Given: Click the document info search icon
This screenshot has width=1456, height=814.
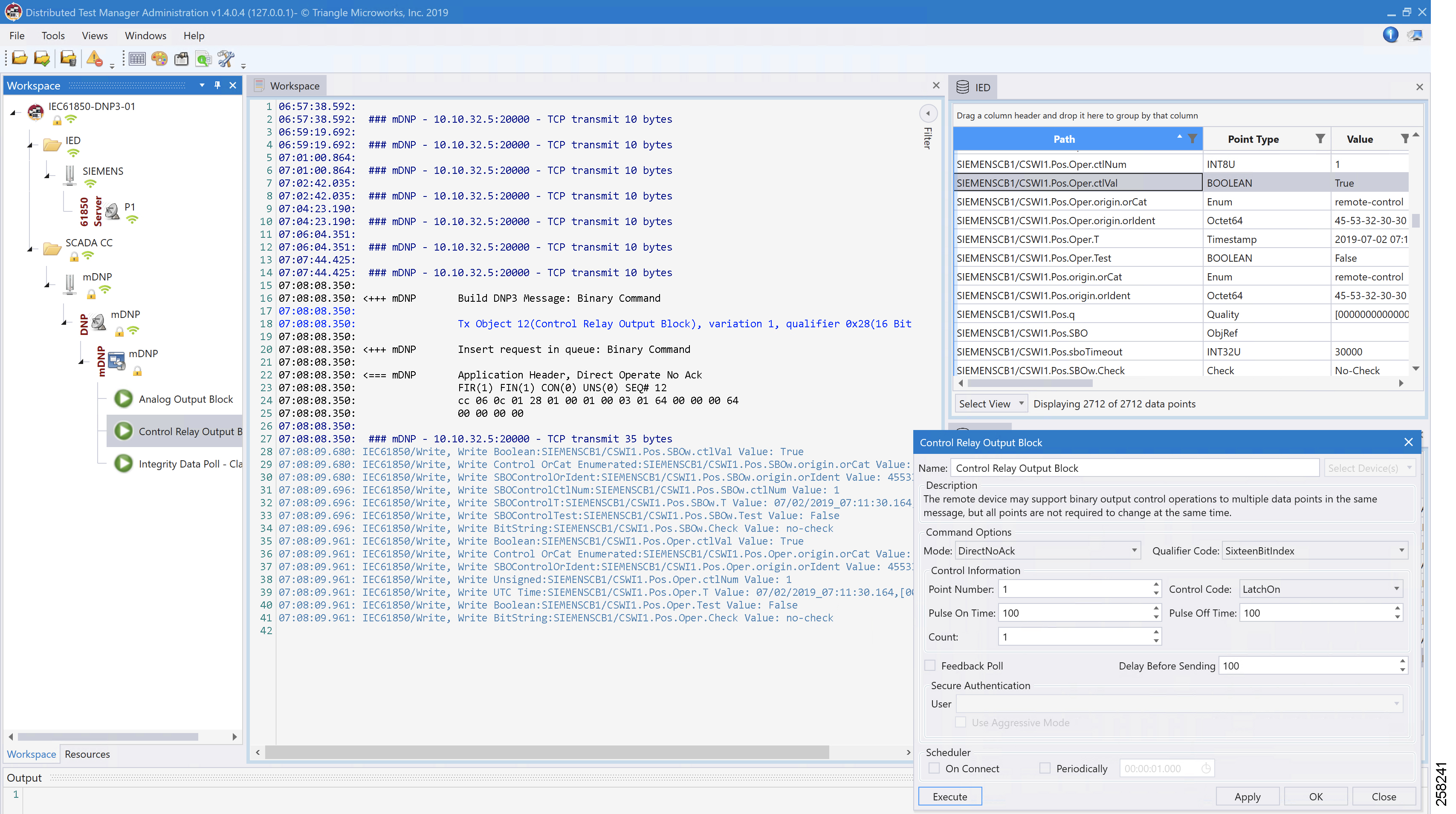Looking at the screenshot, I should (x=203, y=58).
